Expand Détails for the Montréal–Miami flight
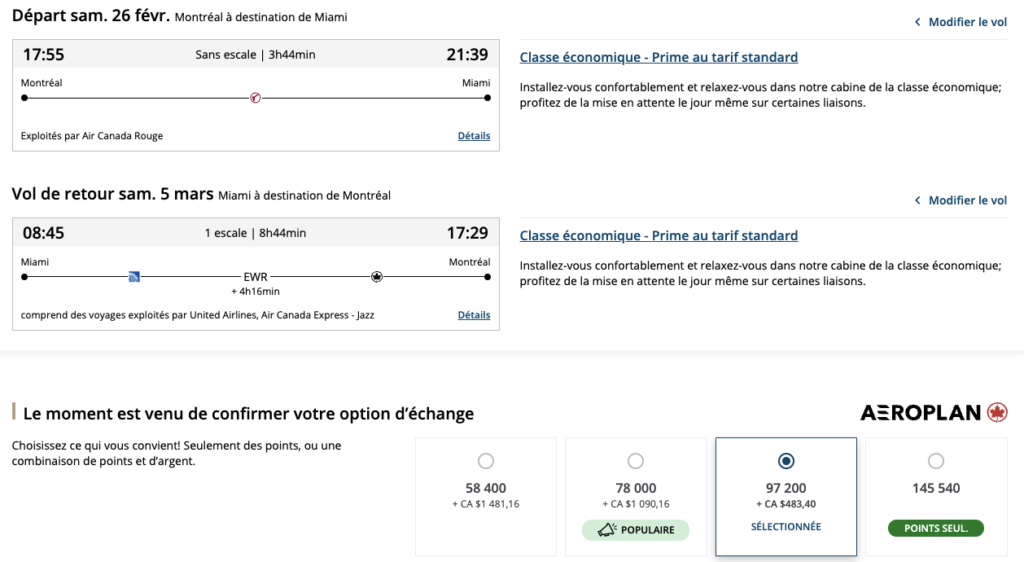This screenshot has width=1024, height=562. click(x=474, y=136)
